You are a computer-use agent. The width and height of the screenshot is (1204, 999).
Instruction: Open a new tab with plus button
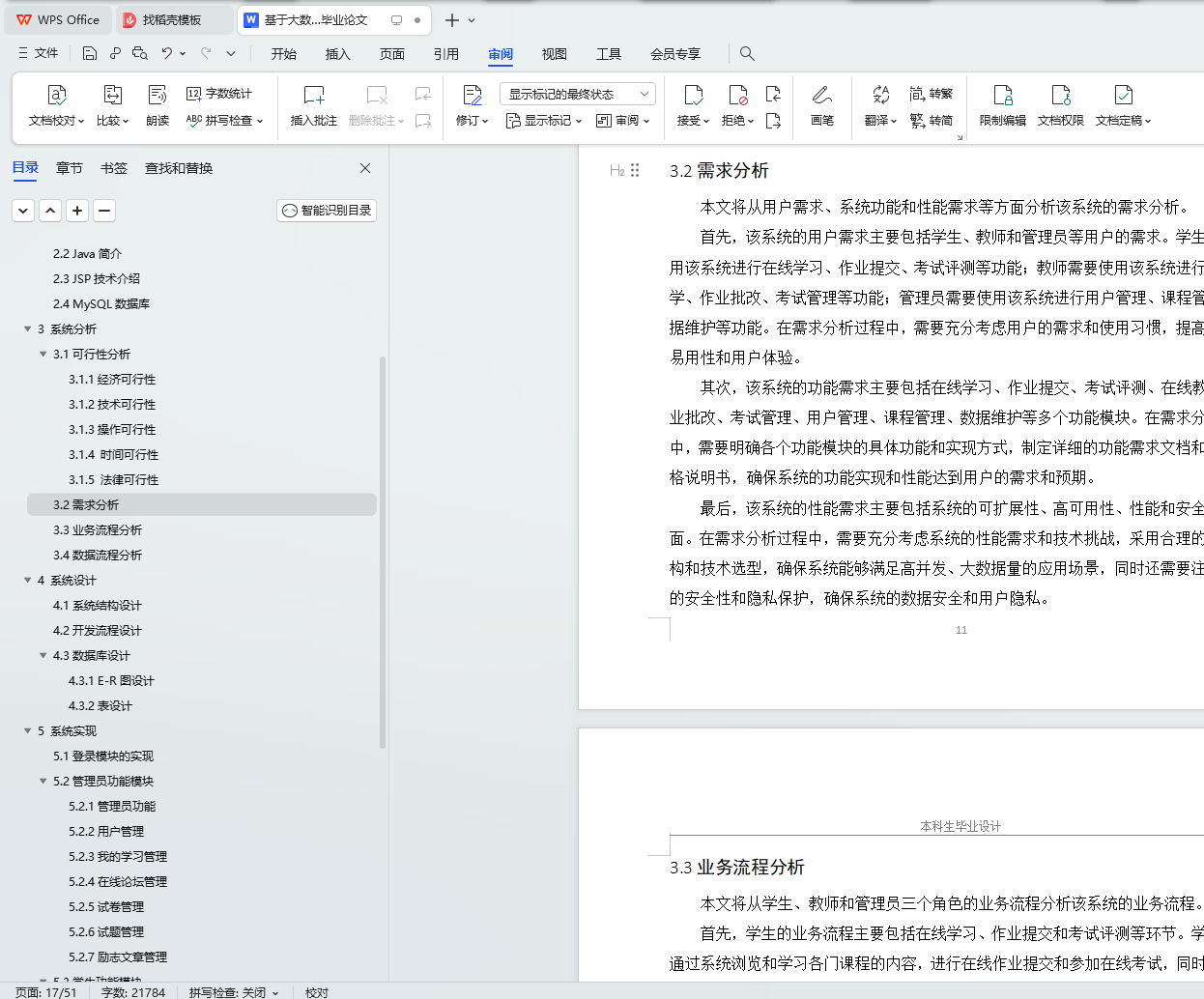point(451,20)
